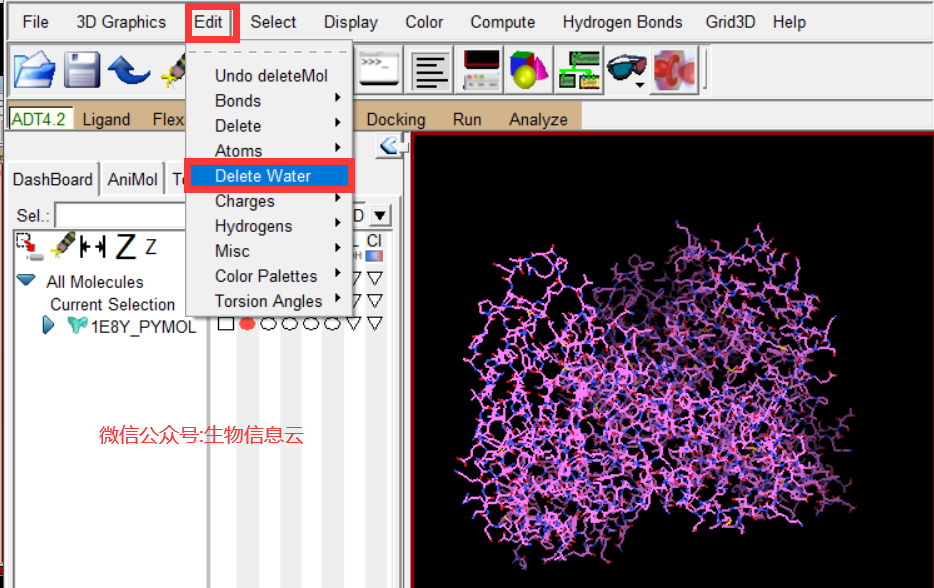The height and width of the screenshot is (588, 934).
Task: Expand the Hydrogens submenu
Action: point(270,226)
